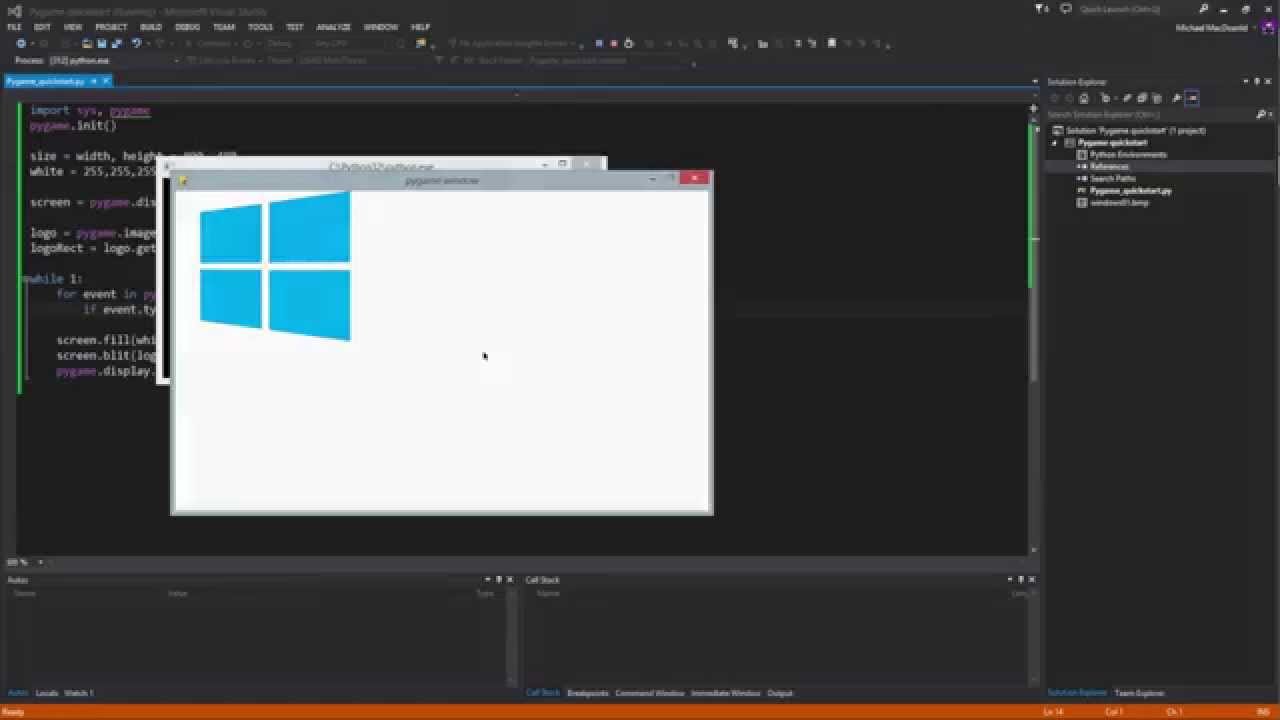Toggle Solution Explorer auto-hide pin
The width and height of the screenshot is (1280, 720).
[1257, 82]
